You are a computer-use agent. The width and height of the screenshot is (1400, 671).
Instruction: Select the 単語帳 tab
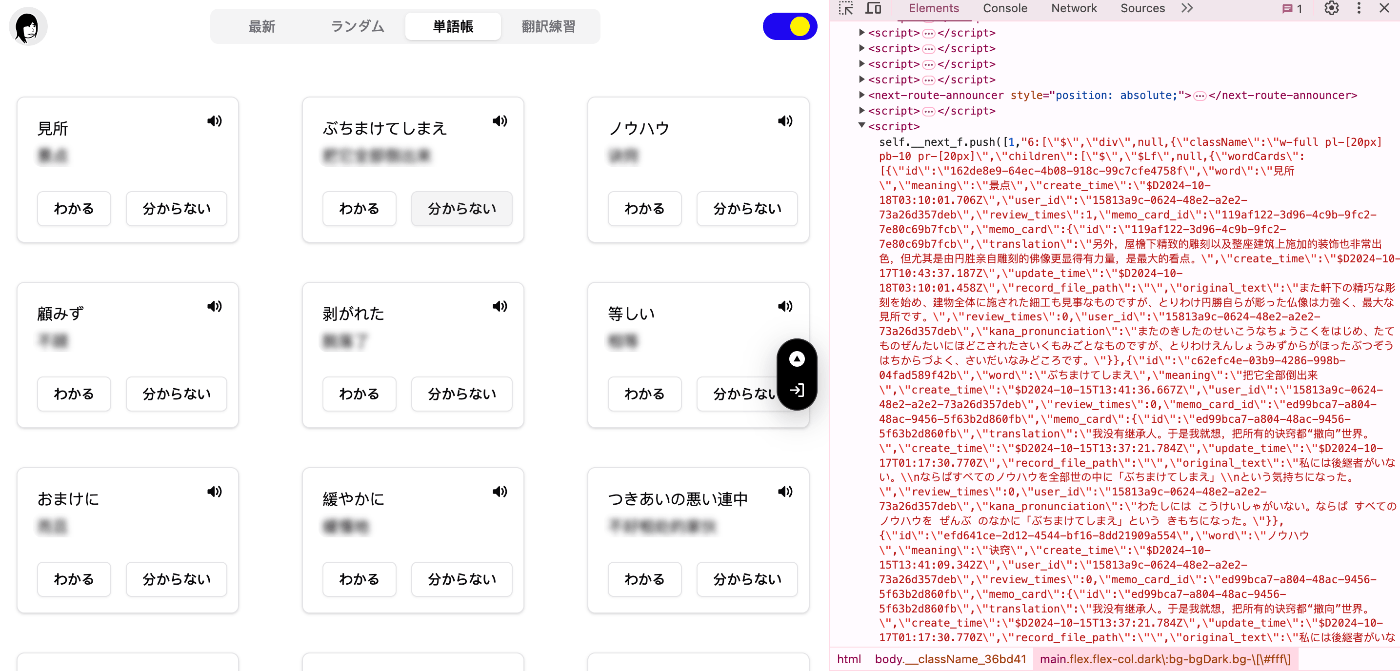(453, 27)
